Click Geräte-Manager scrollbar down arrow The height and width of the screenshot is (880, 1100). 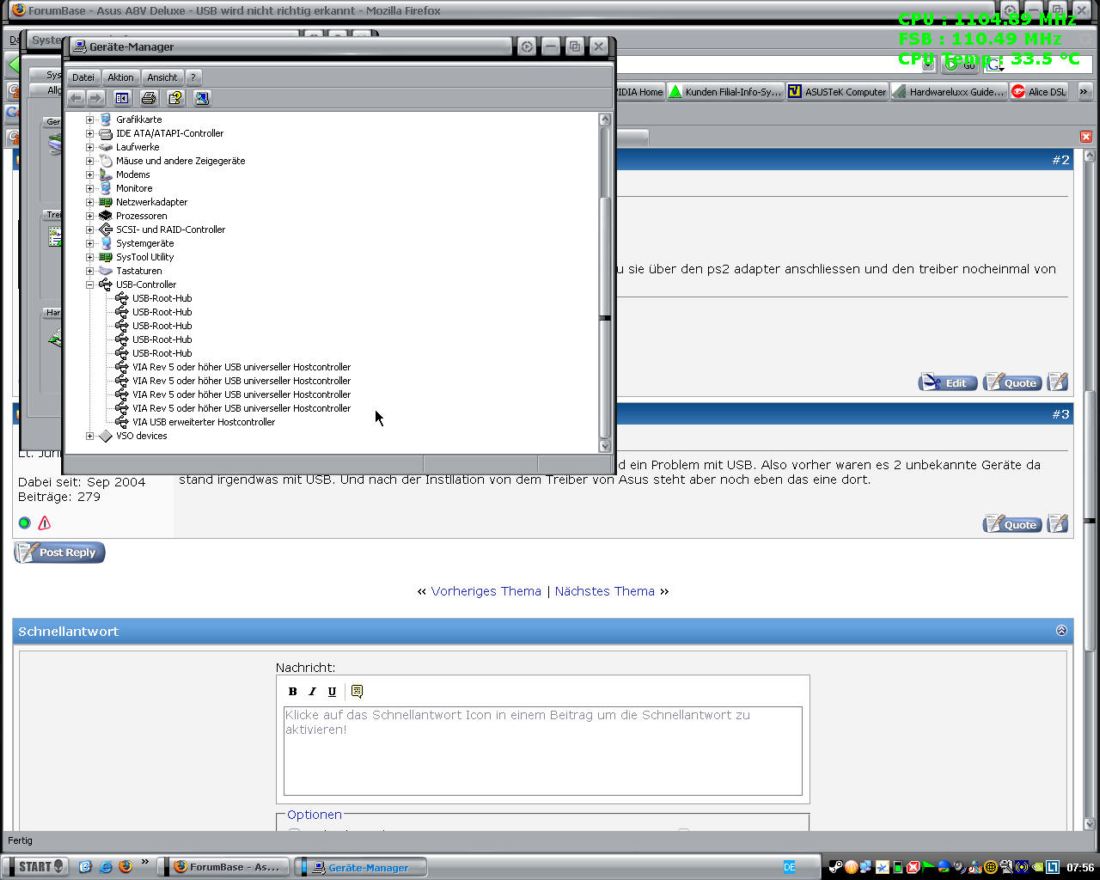point(605,446)
